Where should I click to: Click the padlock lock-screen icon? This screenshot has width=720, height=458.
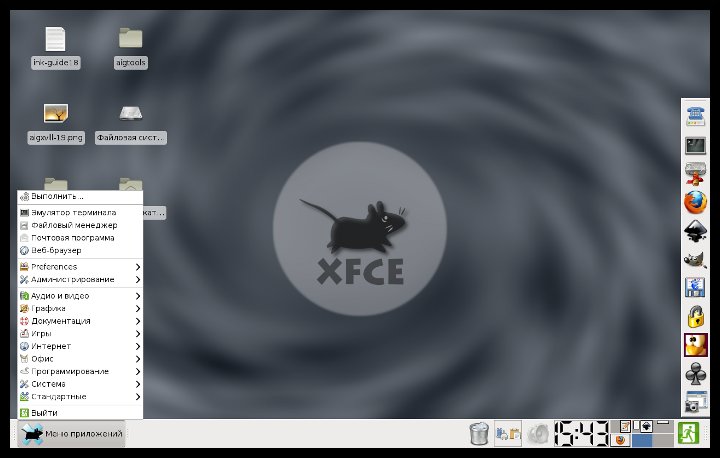tap(695, 317)
